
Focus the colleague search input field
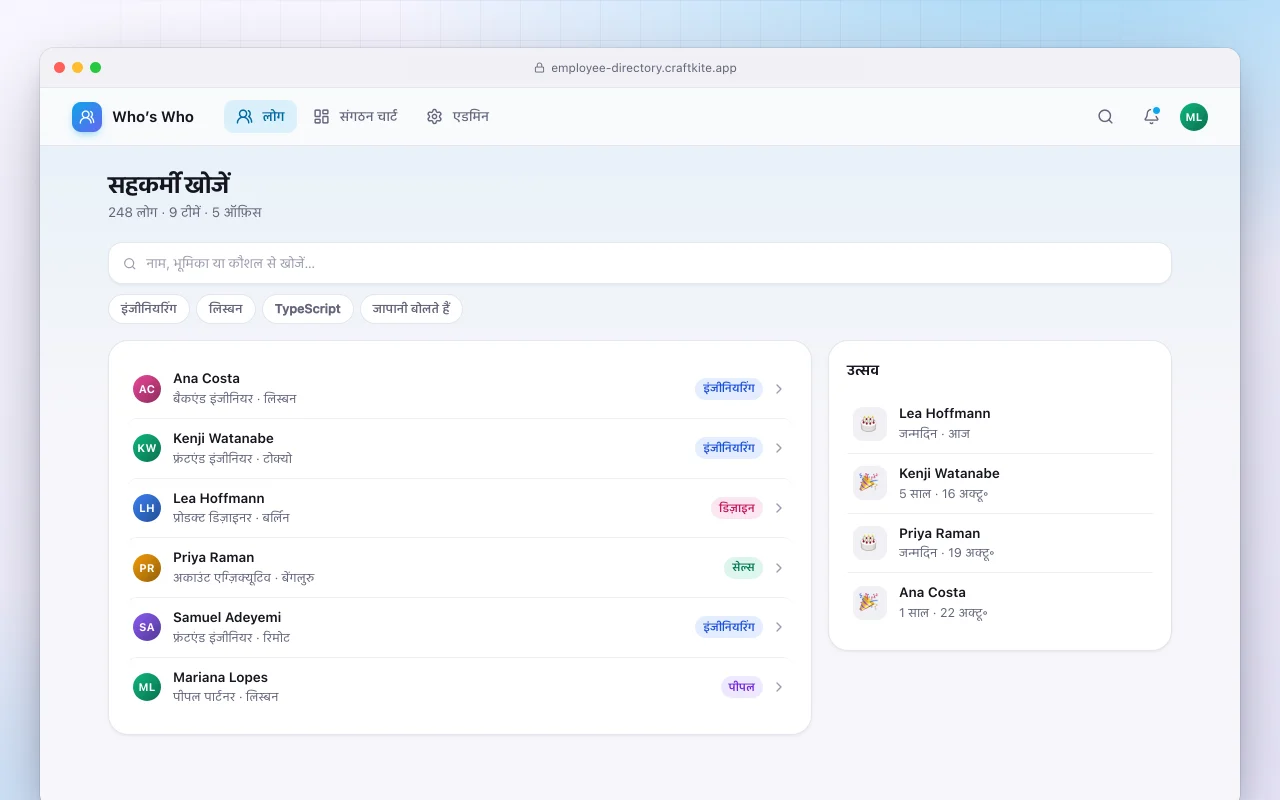(x=640, y=263)
